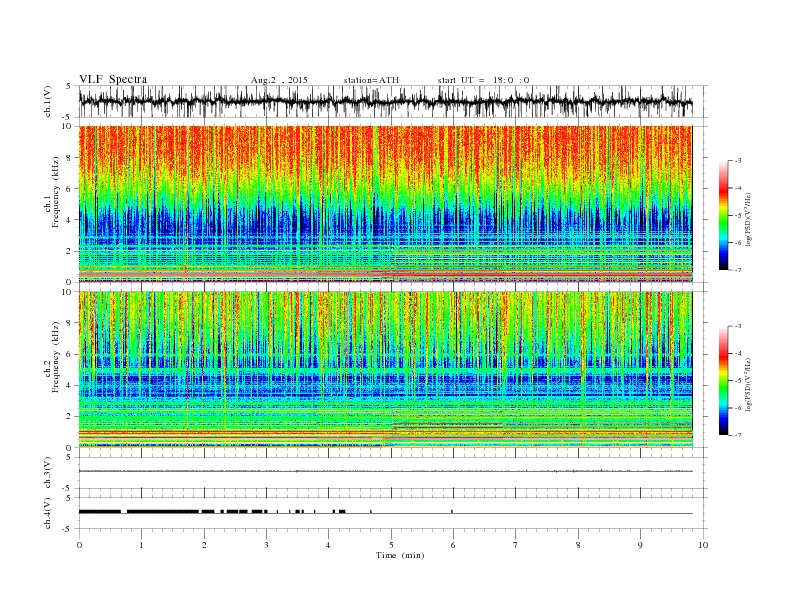Click the ch.1 spectrogram color scale bar
This screenshot has width=792, height=612.
click(x=723, y=215)
